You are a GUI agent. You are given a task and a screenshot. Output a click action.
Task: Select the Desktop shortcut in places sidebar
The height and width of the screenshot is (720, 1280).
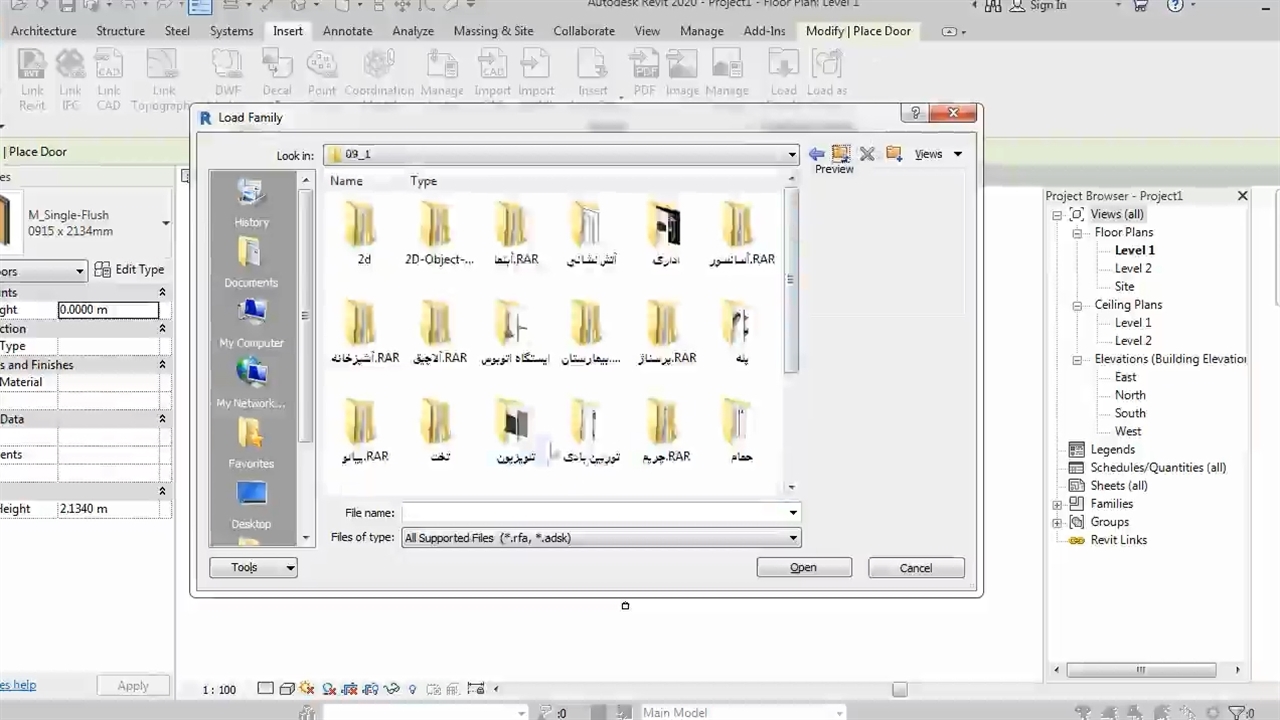coord(251,503)
